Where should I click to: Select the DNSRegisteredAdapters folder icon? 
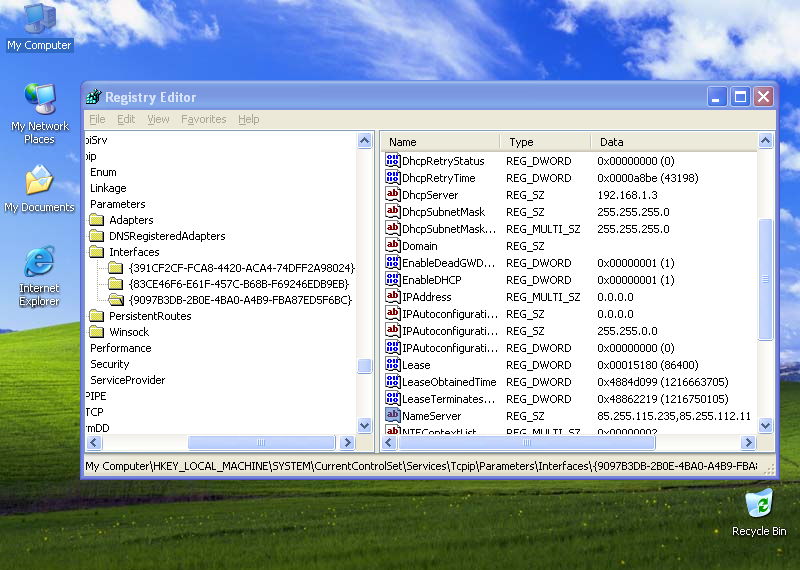pyautogui.click(x=96, y=236)
